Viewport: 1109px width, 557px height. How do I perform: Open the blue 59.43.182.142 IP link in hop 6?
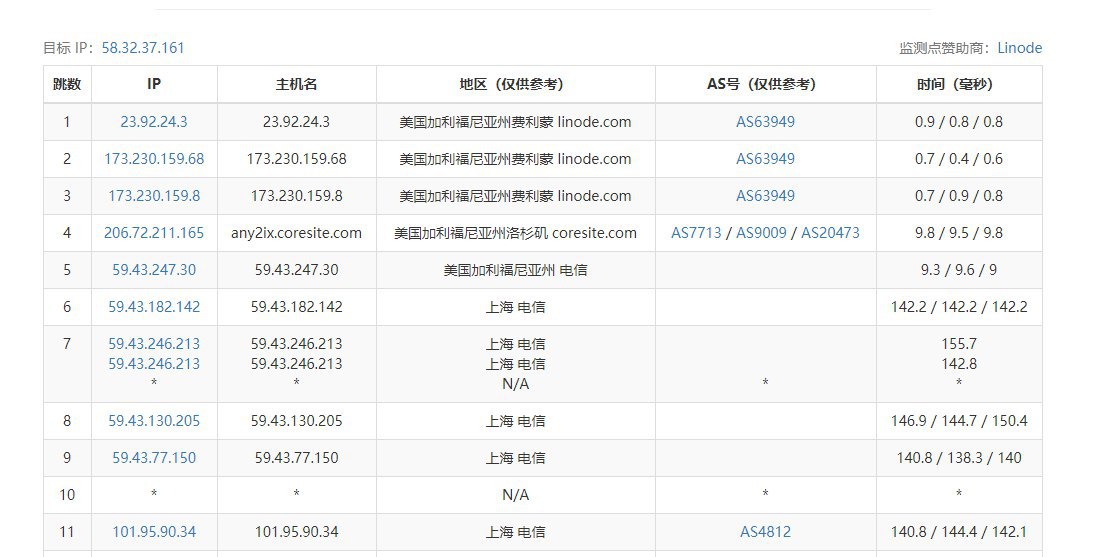pos(154,307)
